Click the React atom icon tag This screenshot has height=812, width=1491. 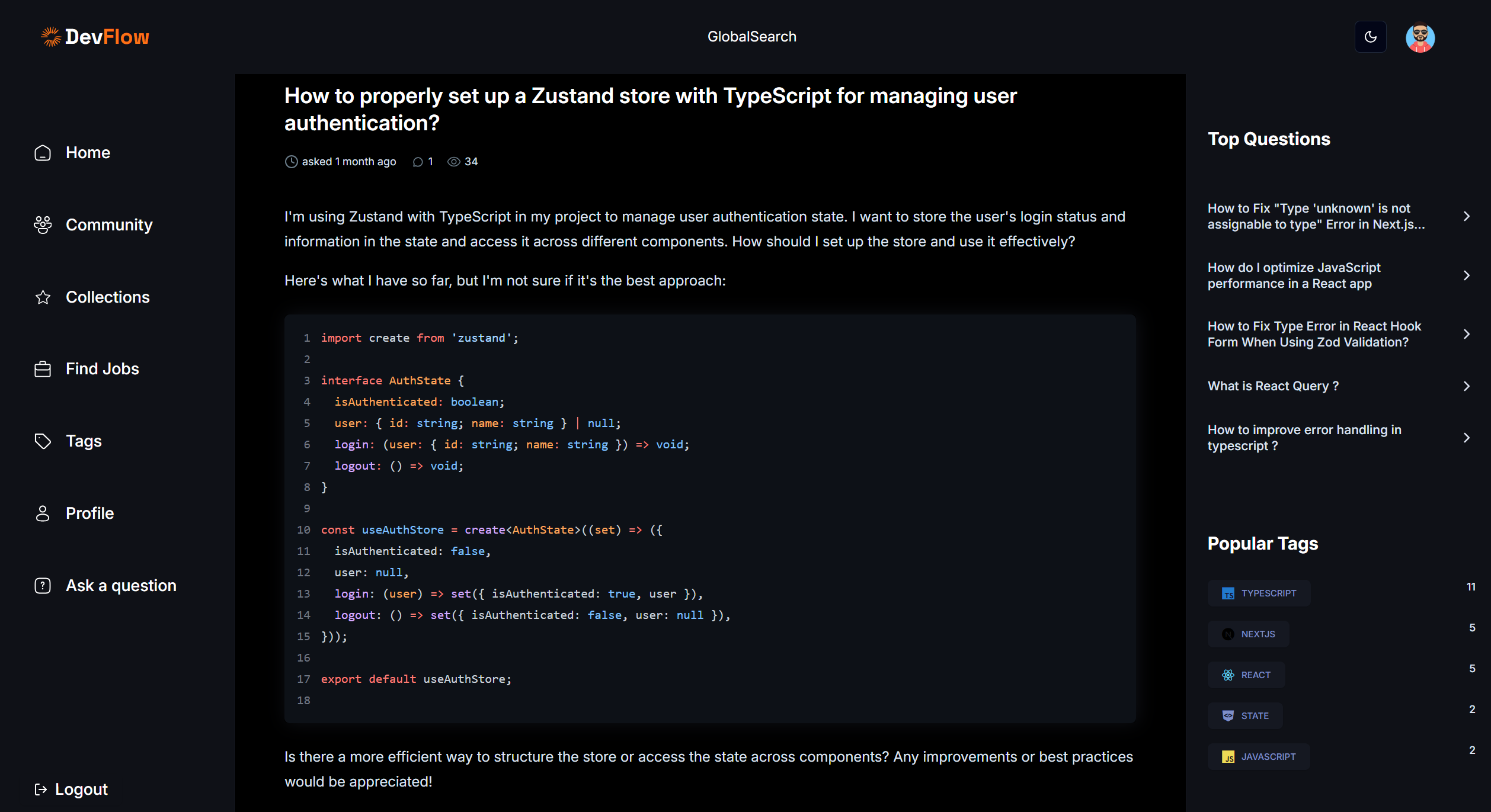click(1228, 675)
